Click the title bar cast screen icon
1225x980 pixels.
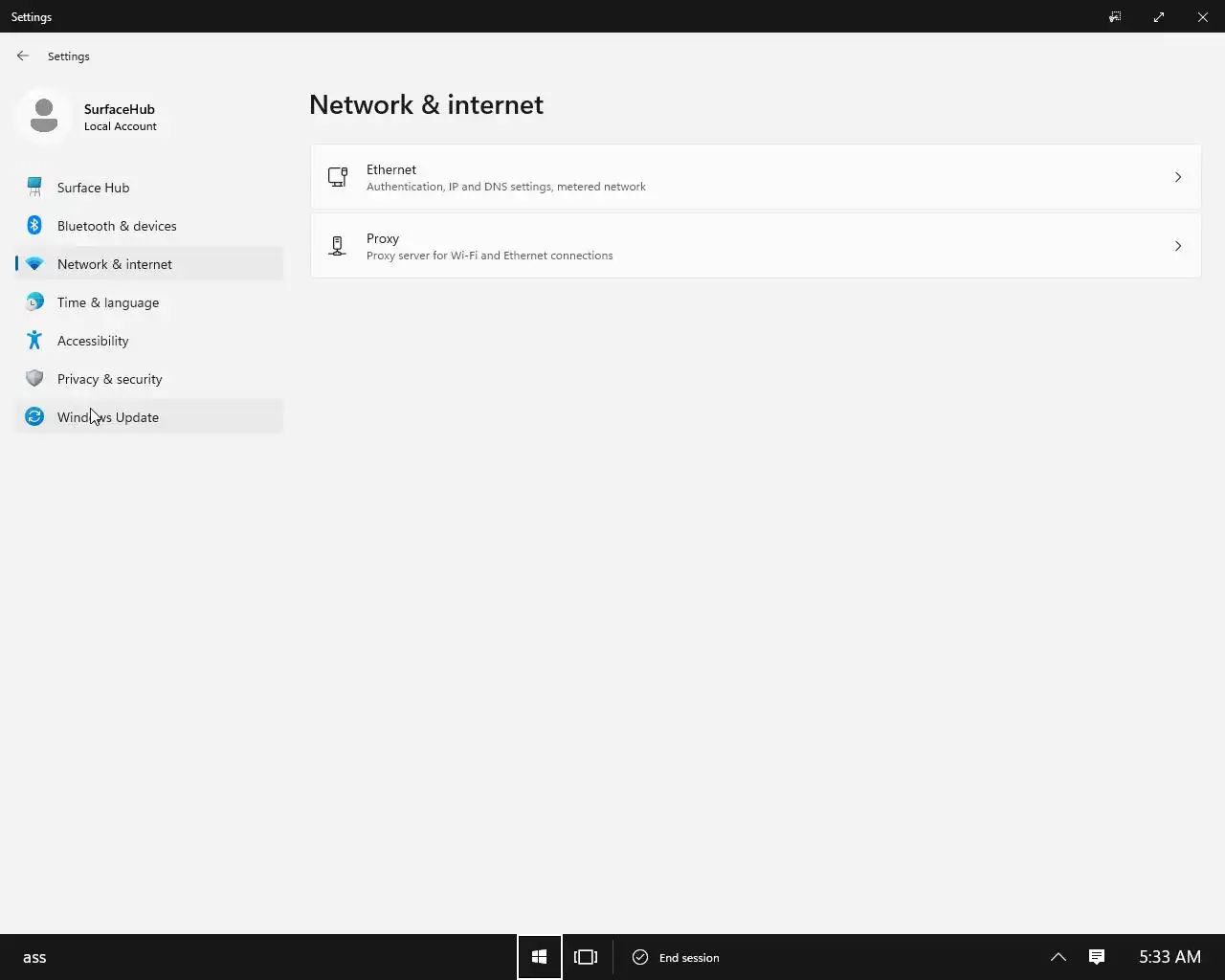coord(1115,16)
